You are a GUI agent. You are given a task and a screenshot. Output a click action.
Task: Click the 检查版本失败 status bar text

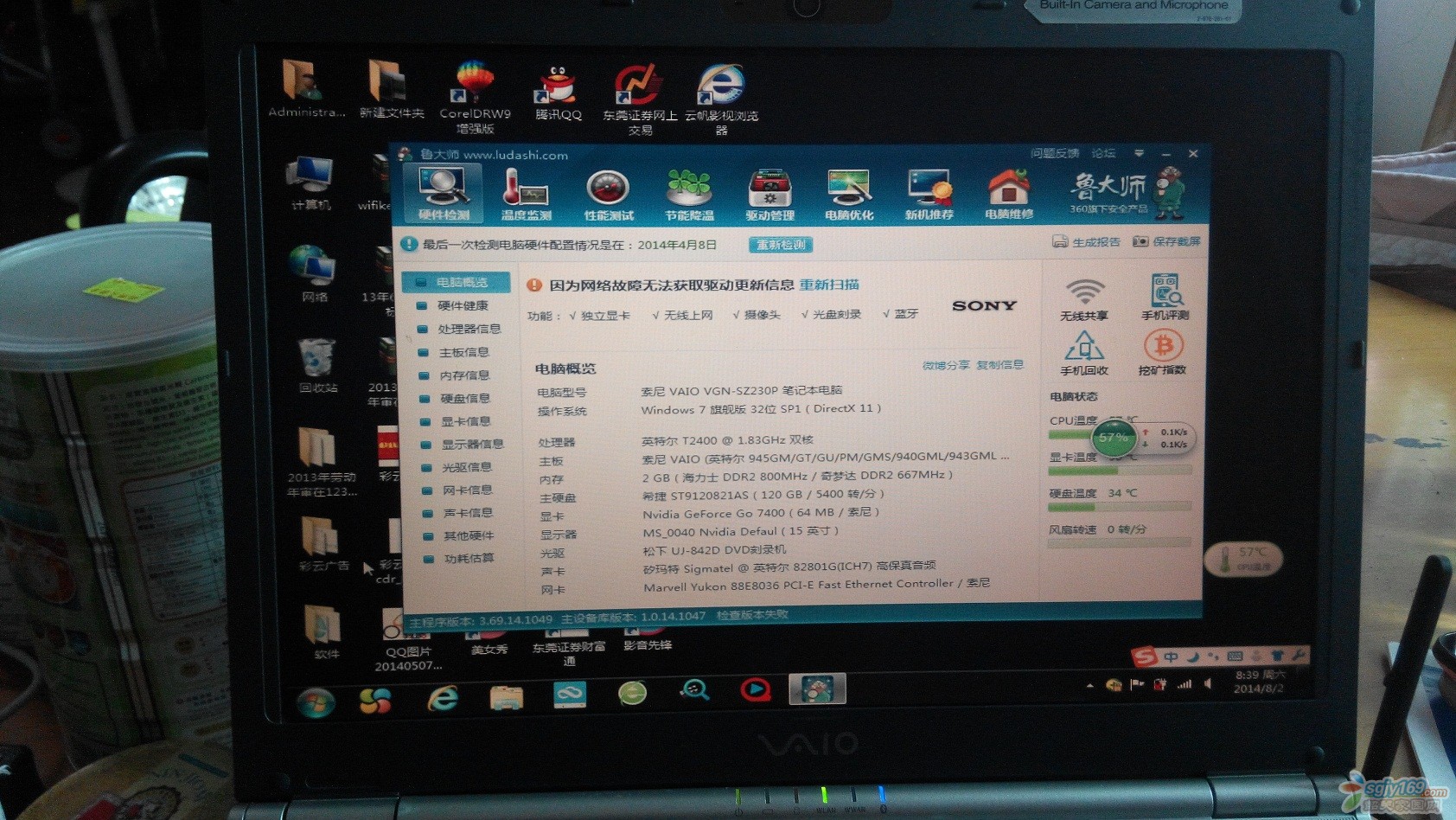click(x=752, y=615)
